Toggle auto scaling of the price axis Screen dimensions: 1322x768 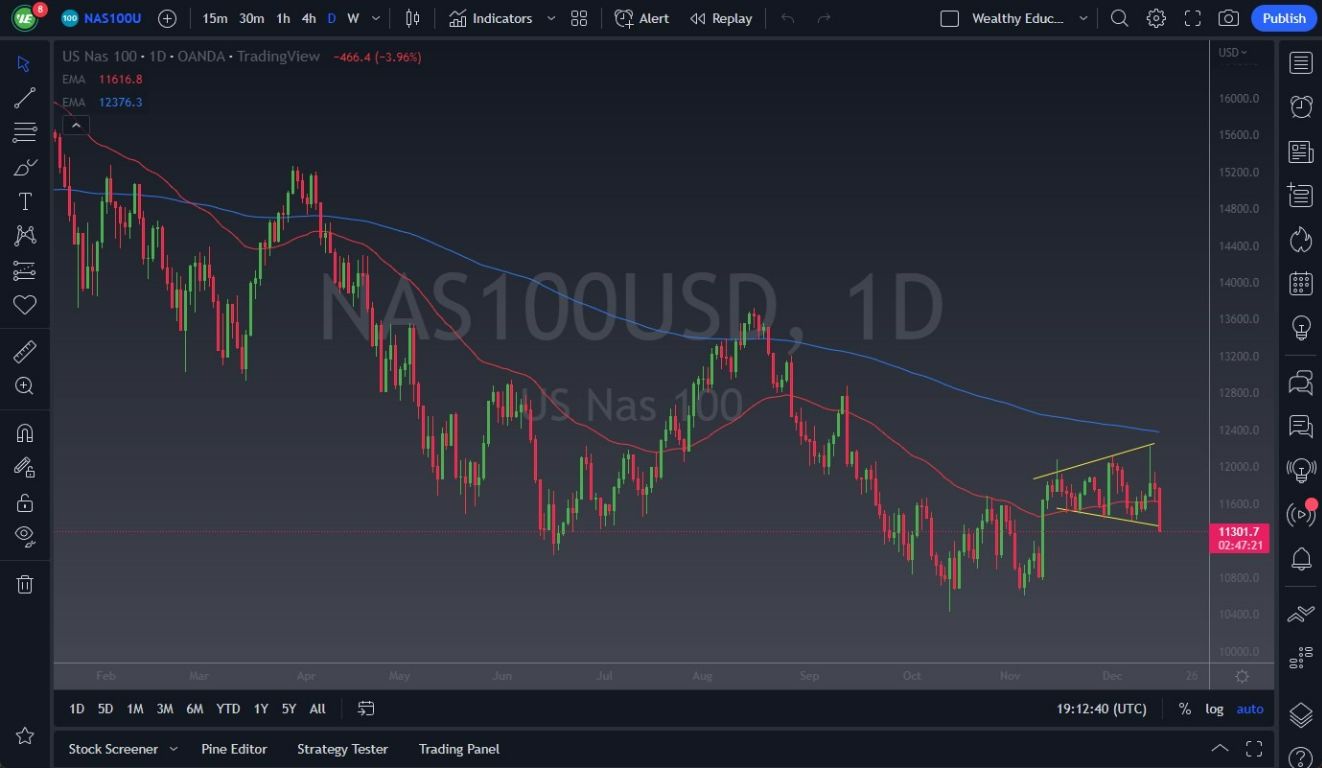1250,709
